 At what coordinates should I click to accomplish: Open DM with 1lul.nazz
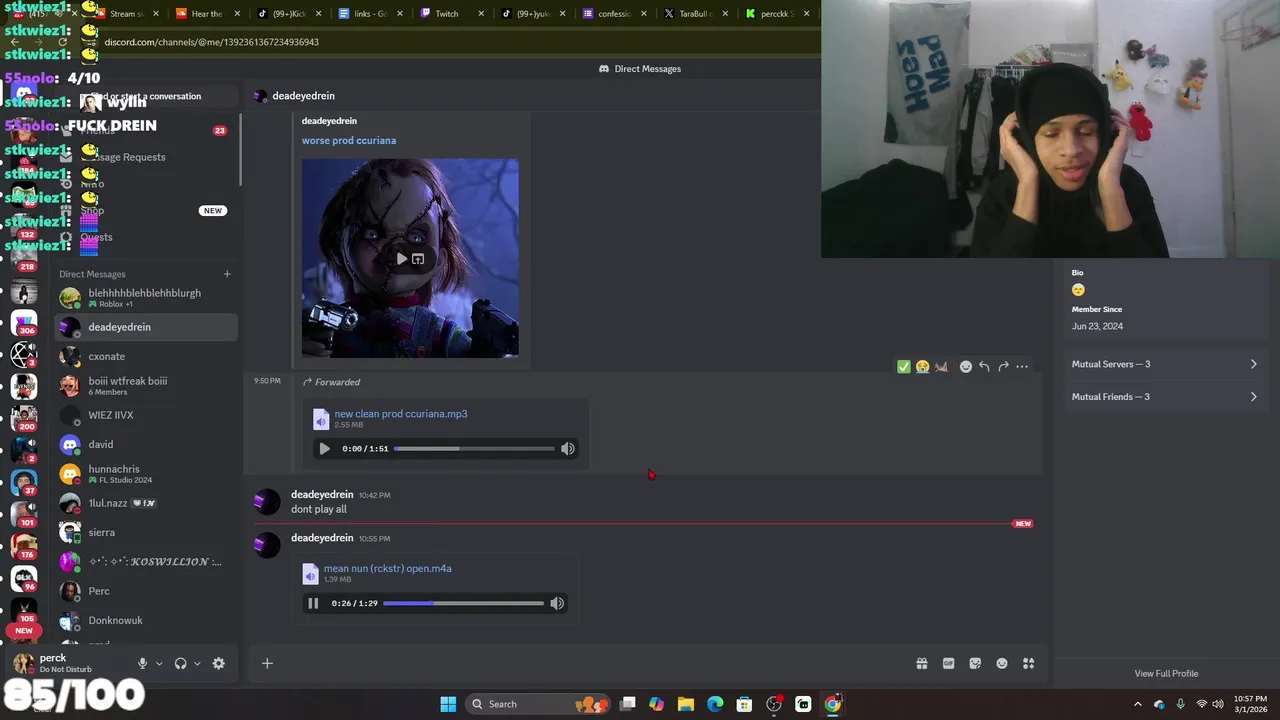point(146,503)
